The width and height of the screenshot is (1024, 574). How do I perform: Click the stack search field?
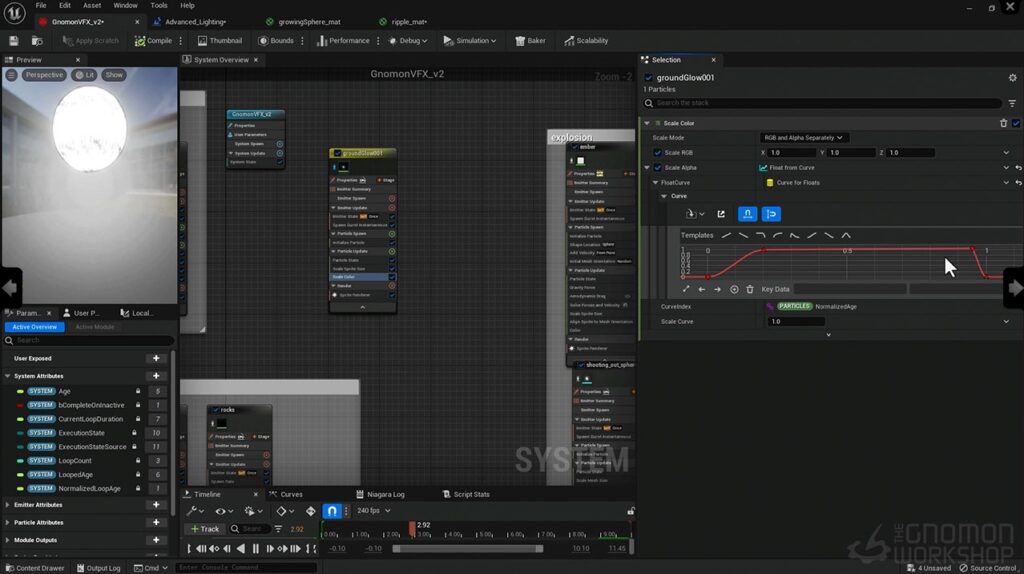pos(823,103)
